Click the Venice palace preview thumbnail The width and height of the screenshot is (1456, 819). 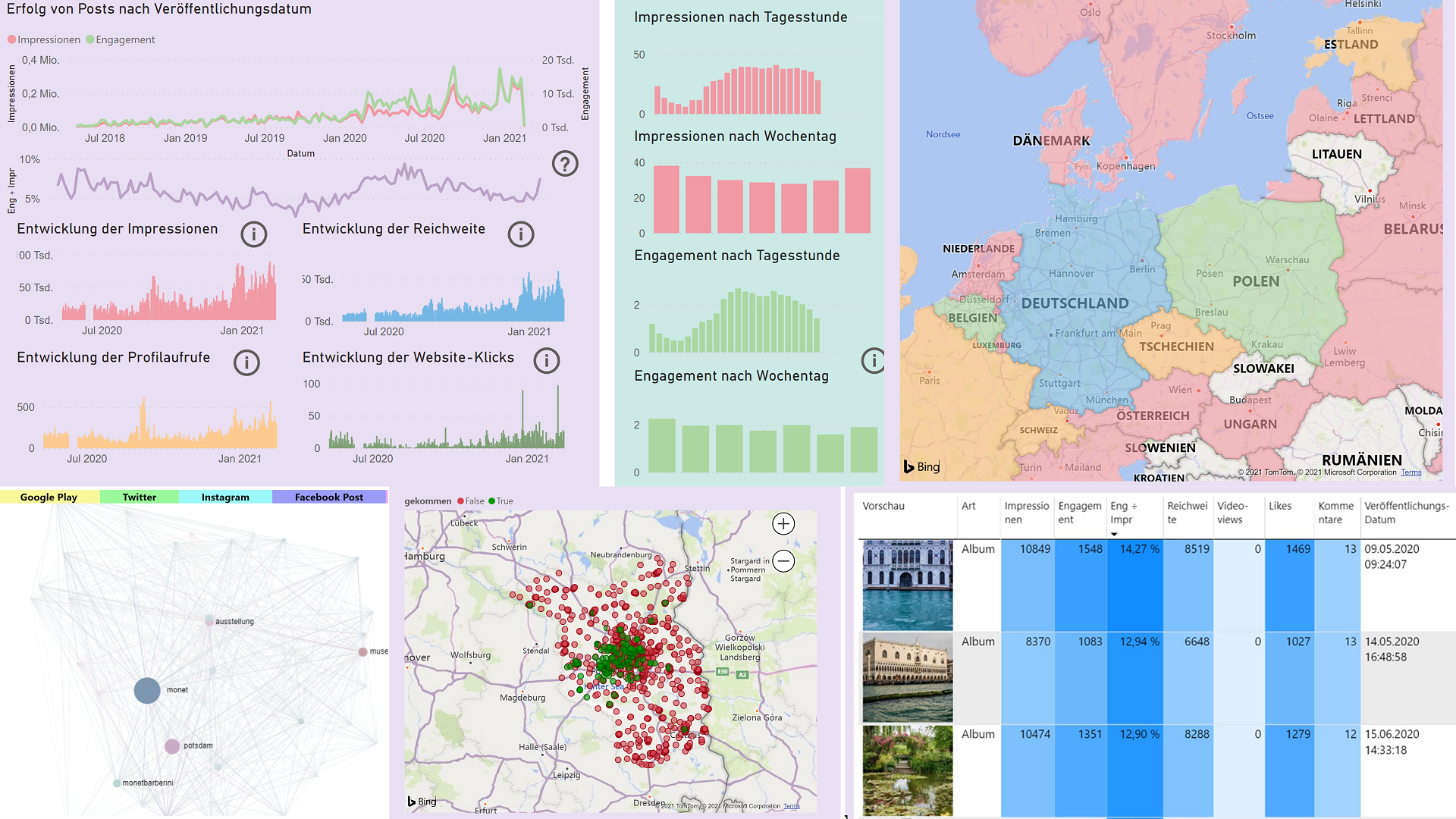(x=907, y=585)
